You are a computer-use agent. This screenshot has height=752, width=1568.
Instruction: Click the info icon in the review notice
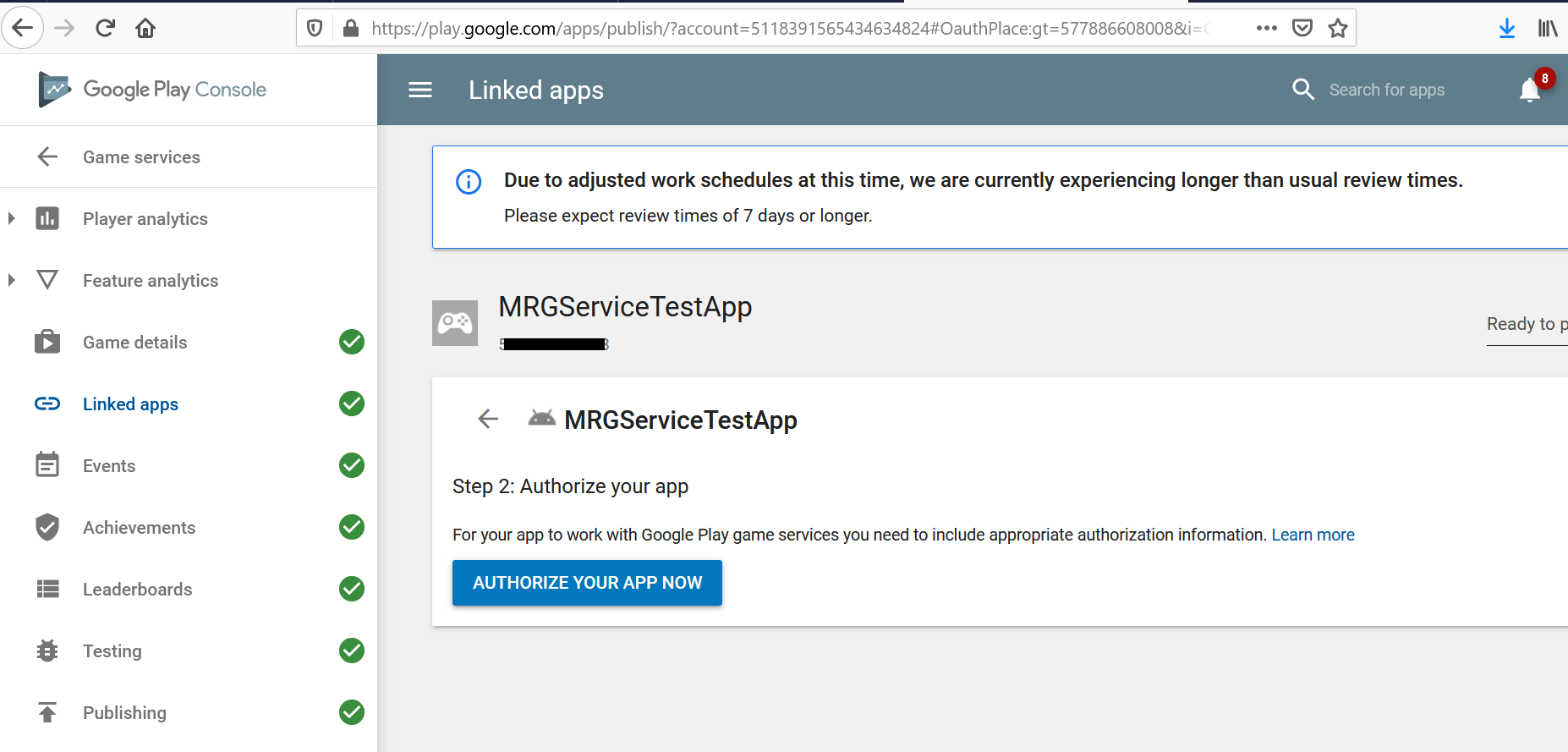coord(469,181)
